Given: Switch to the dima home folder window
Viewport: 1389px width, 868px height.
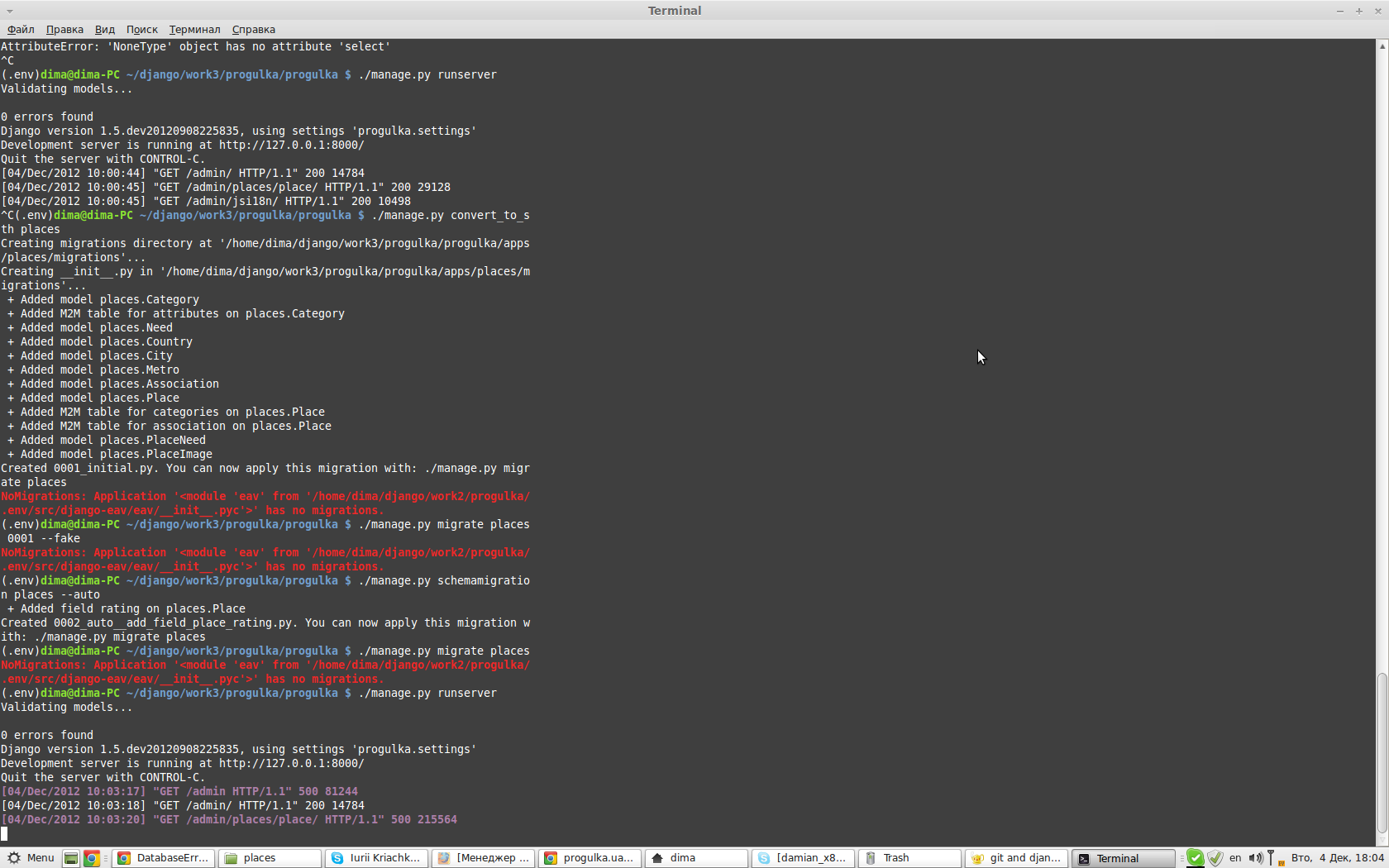Looking at the screenshot, I should [x=696, y=858].
